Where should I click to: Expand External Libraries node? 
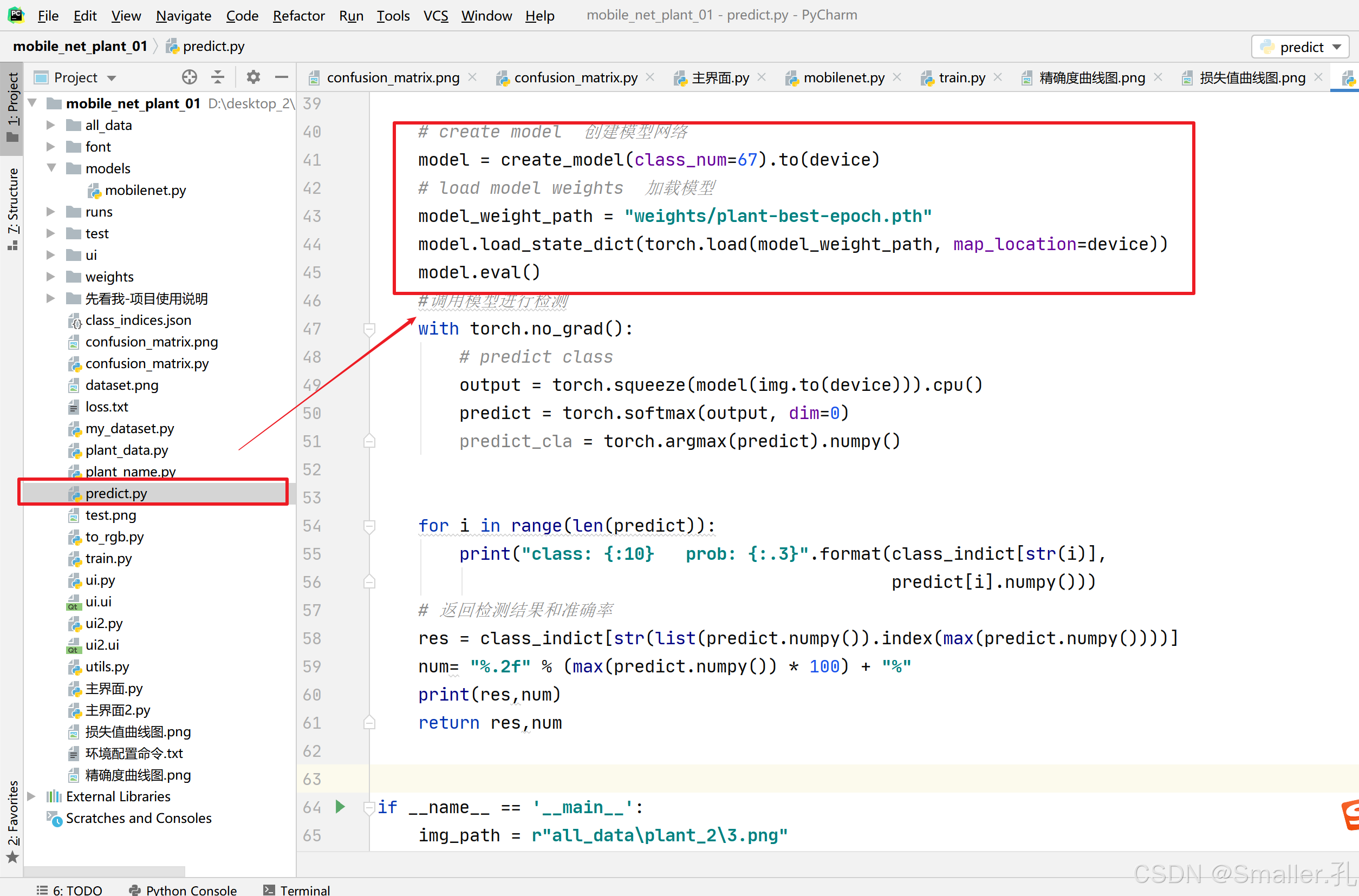tap(32, 796)
